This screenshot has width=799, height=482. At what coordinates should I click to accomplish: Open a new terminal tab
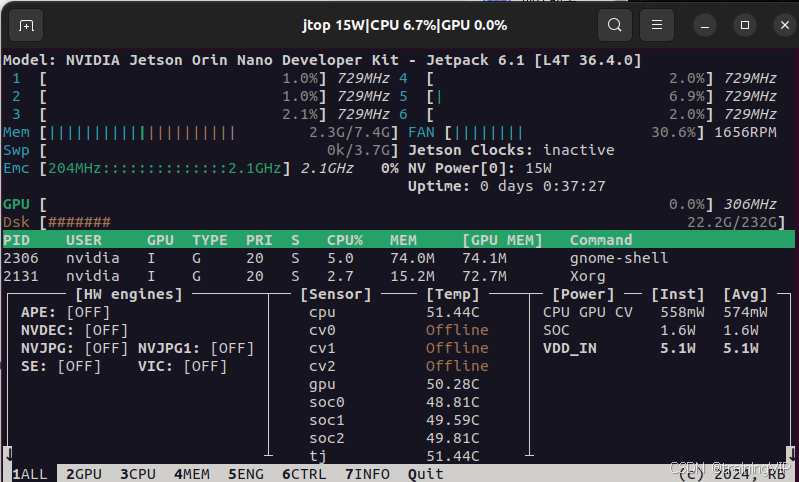[x=26, y=25]
